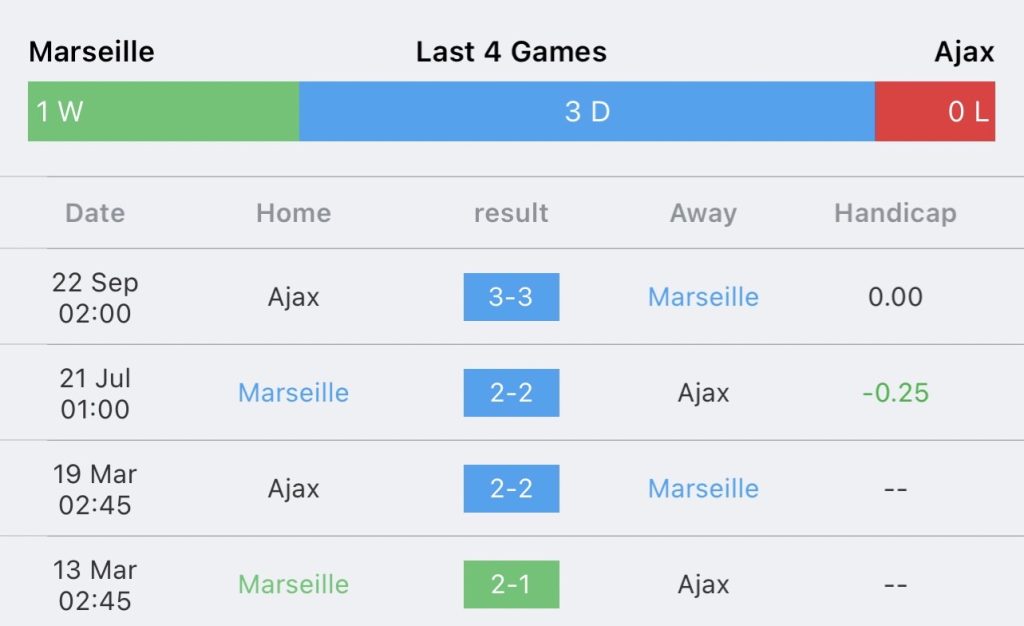Select Ajax away team in 13 Mar row
1024x626 pixels.
703,584
